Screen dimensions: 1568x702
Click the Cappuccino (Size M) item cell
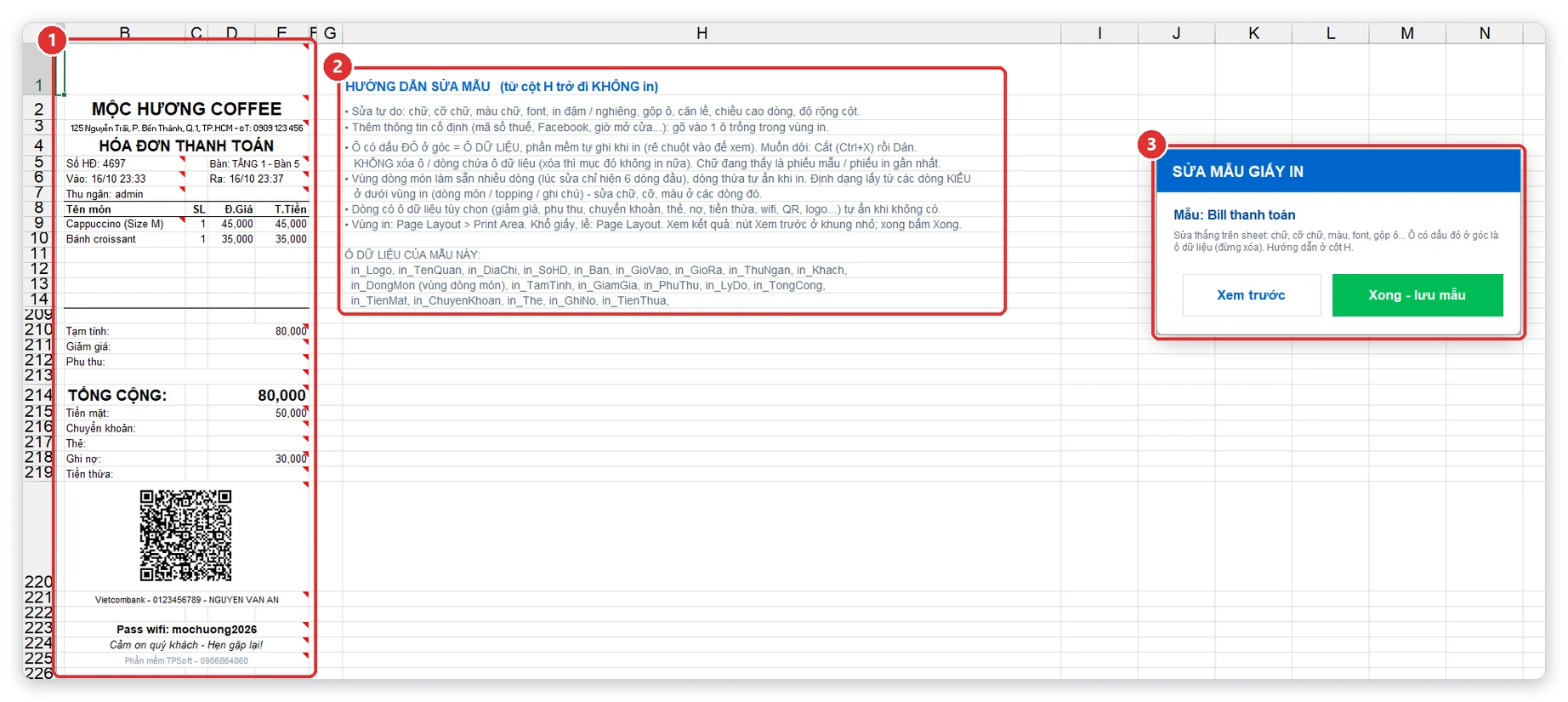tap(125, 224)
